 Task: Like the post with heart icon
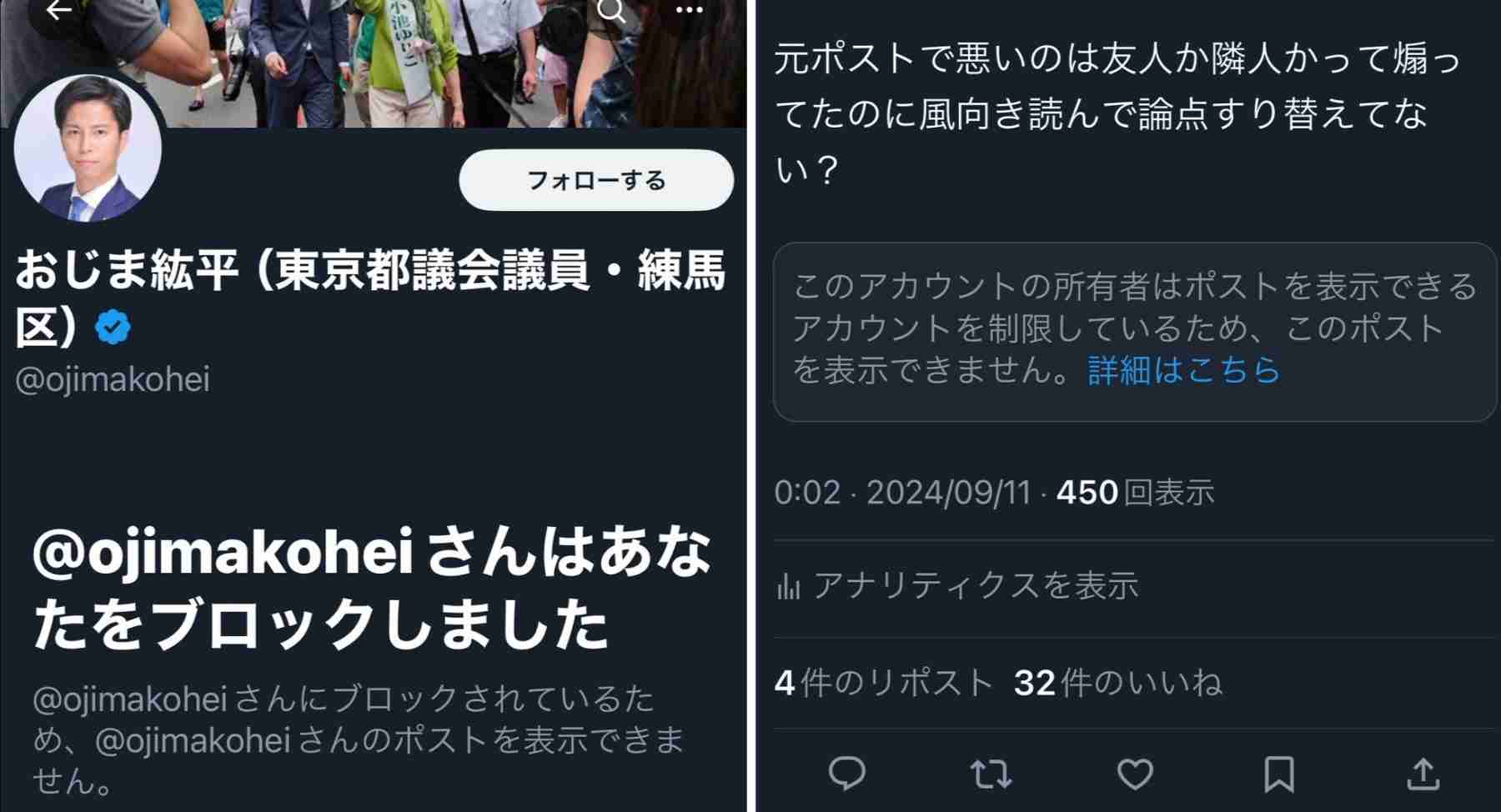click(x=1135, y=774)
